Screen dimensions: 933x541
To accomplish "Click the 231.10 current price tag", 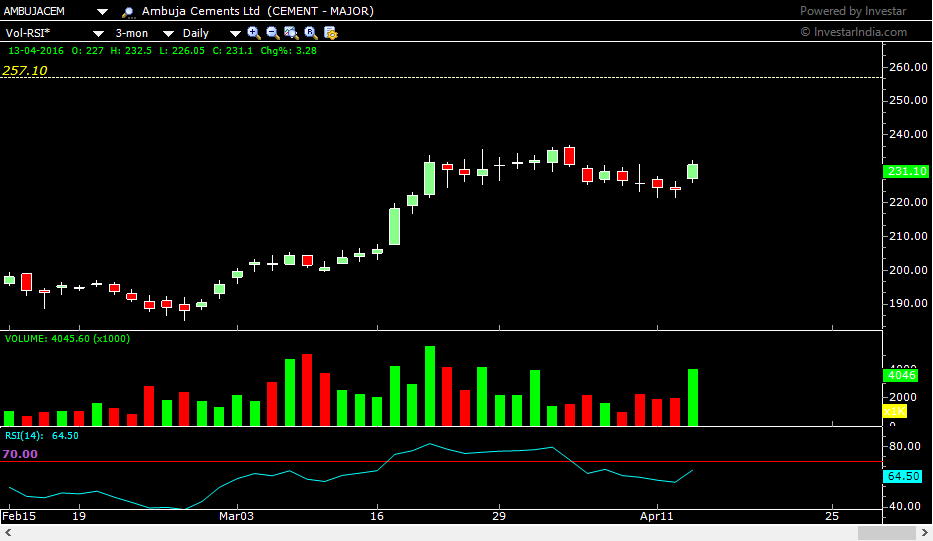I will pyautogui.click(x=906, y=171).
